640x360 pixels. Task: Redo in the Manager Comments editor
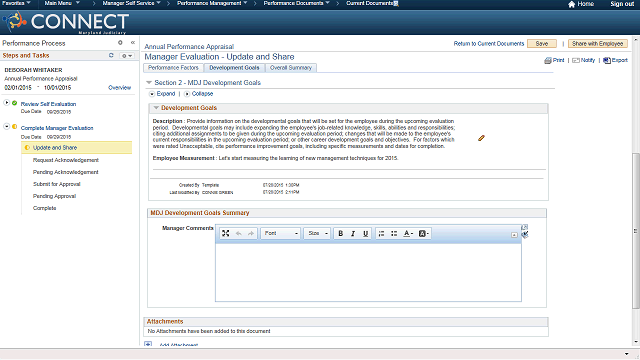click(251, 233)
